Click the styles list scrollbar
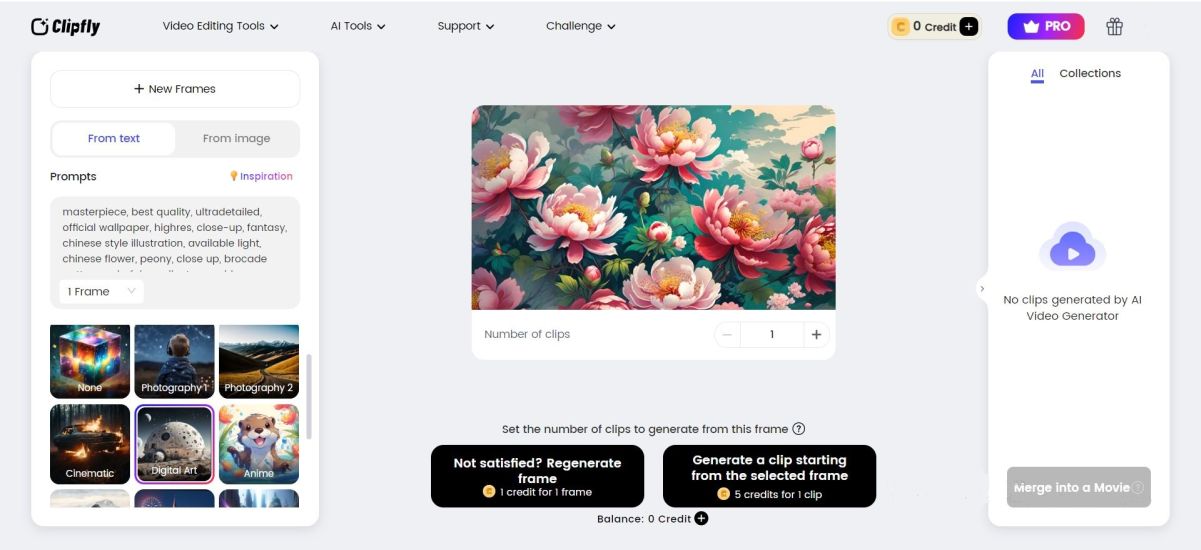 309,396
